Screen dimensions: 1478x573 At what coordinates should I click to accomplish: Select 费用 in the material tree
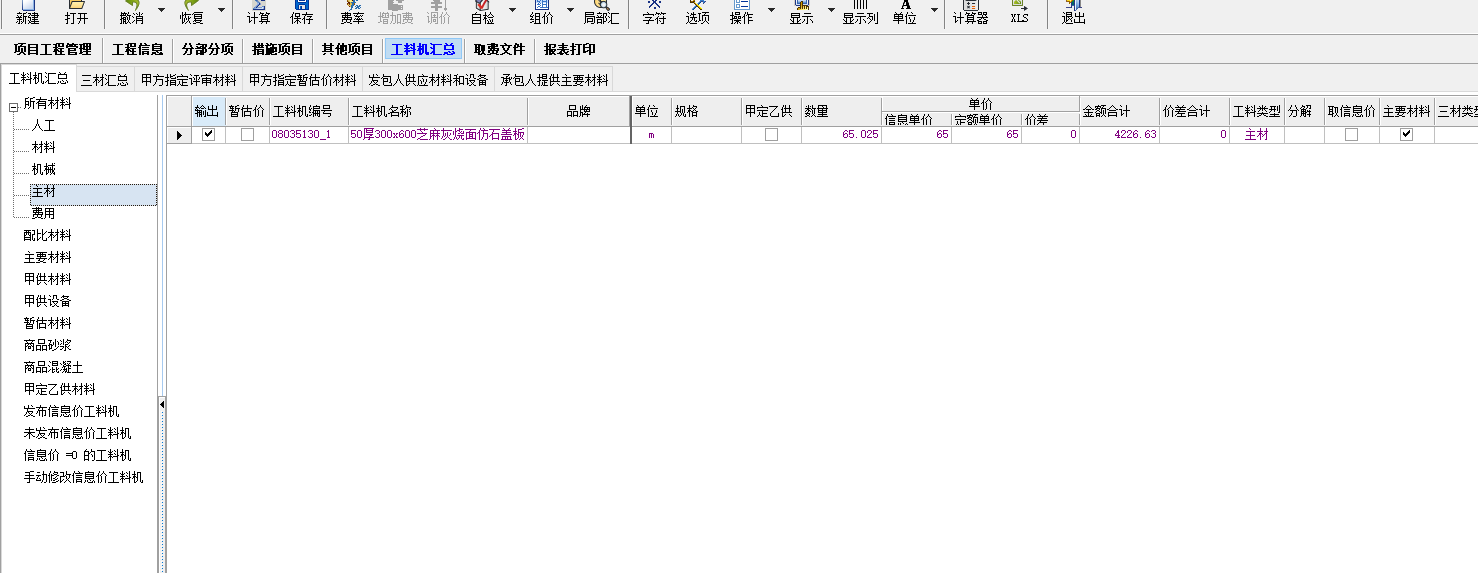click(x=43, y=214)
